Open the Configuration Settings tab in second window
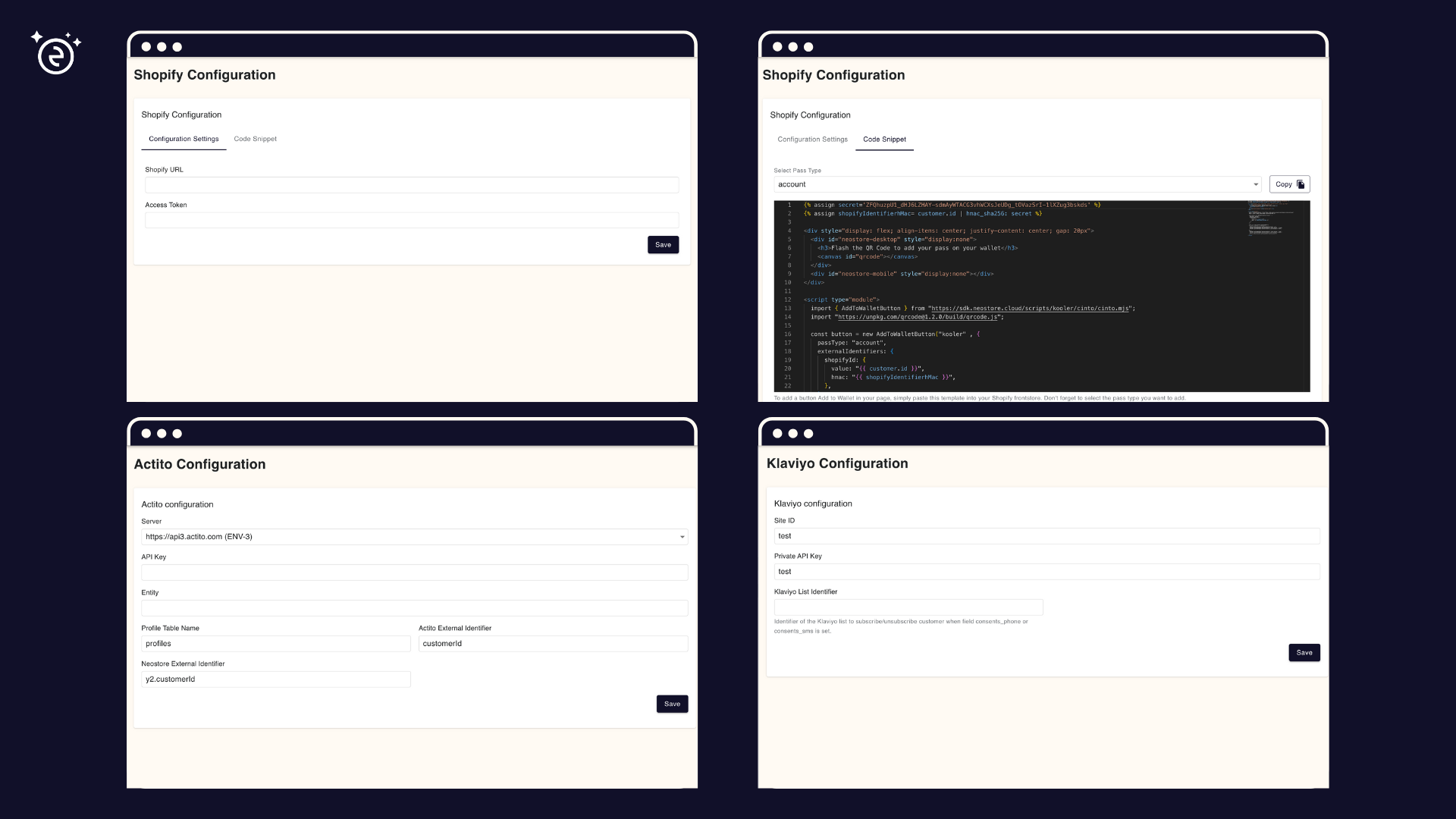 pos(812,139)
